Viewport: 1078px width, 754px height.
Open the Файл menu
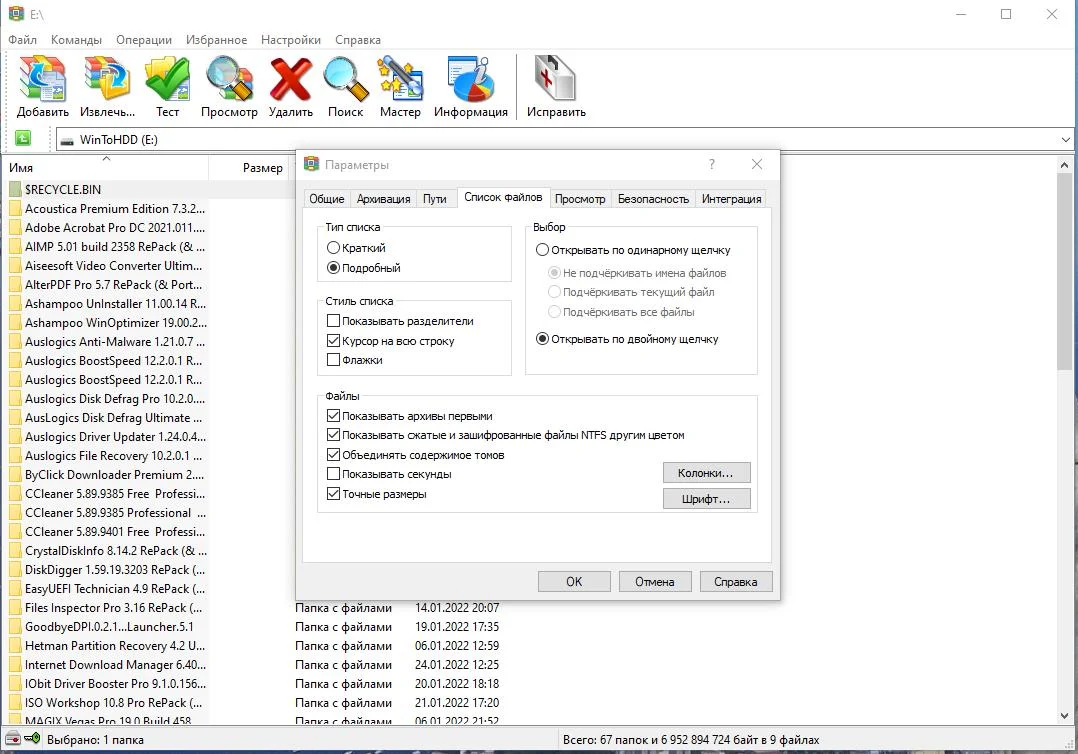[22, 40]
